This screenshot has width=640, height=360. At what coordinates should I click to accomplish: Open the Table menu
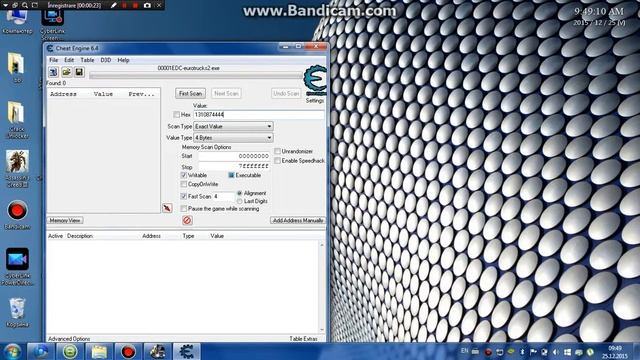[x=87, y=60]
